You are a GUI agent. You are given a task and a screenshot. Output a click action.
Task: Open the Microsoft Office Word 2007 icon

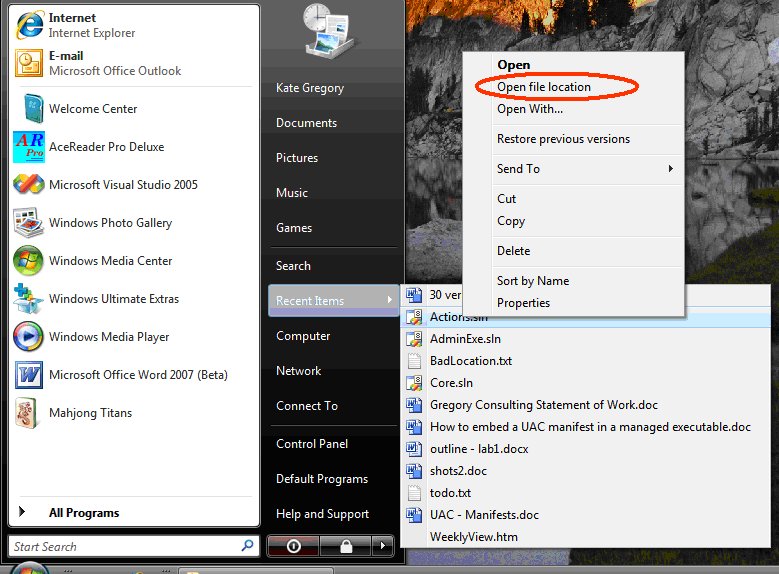[28, 375]
